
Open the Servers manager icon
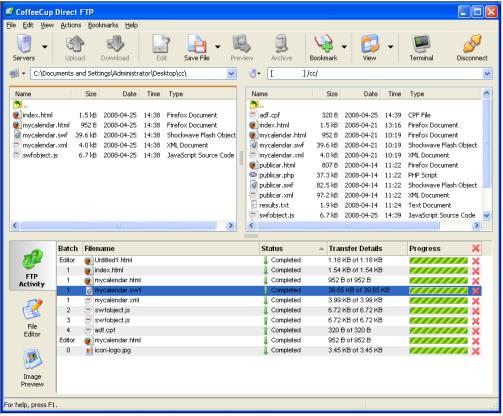[x=24, y=44]
